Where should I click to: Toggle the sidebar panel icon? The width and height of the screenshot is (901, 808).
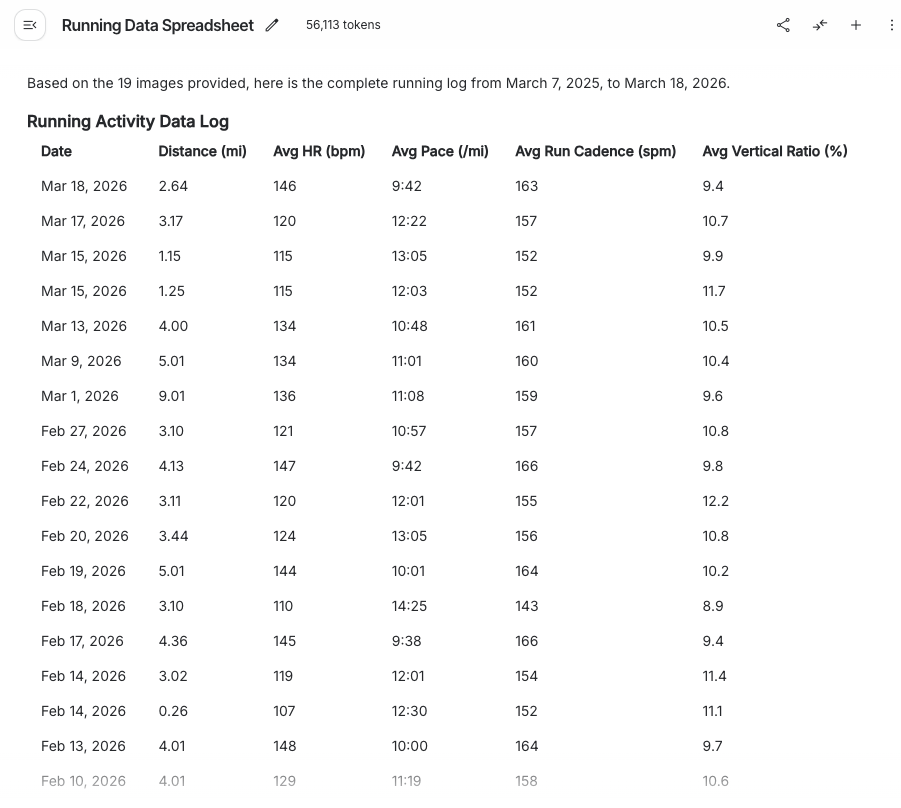click(x=30, y=25)
